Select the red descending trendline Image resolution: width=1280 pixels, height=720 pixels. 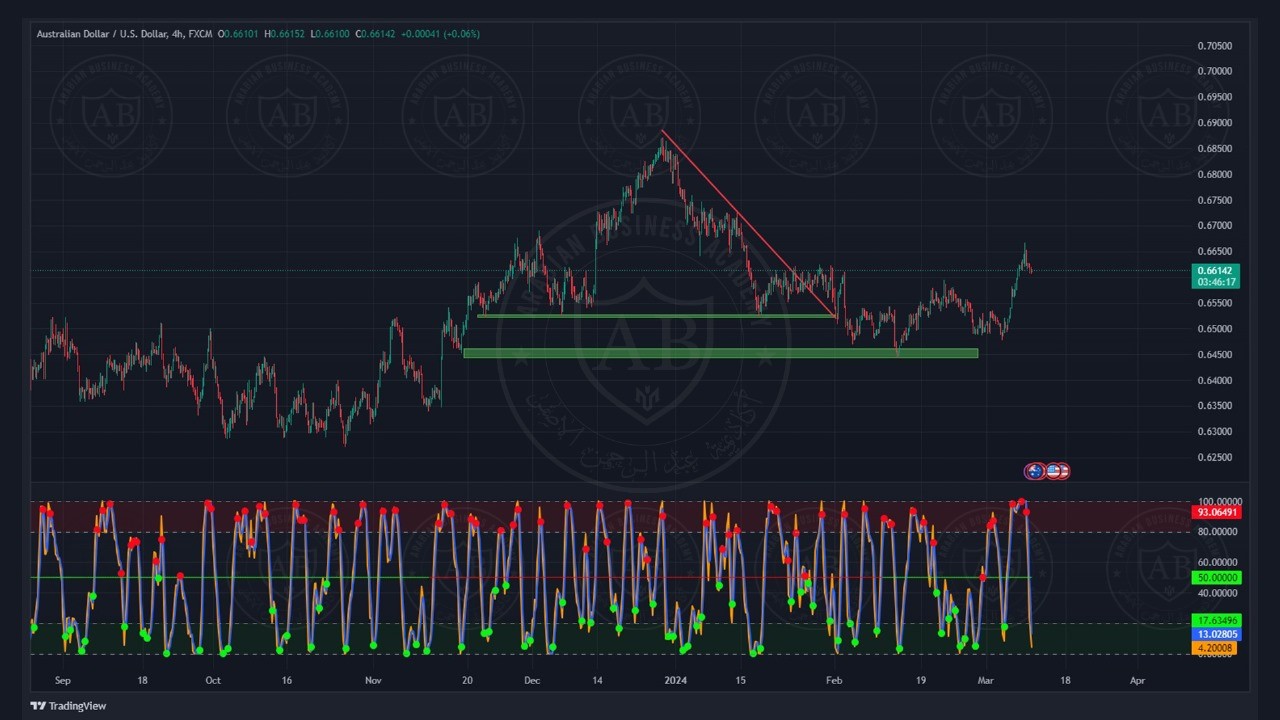748,223
